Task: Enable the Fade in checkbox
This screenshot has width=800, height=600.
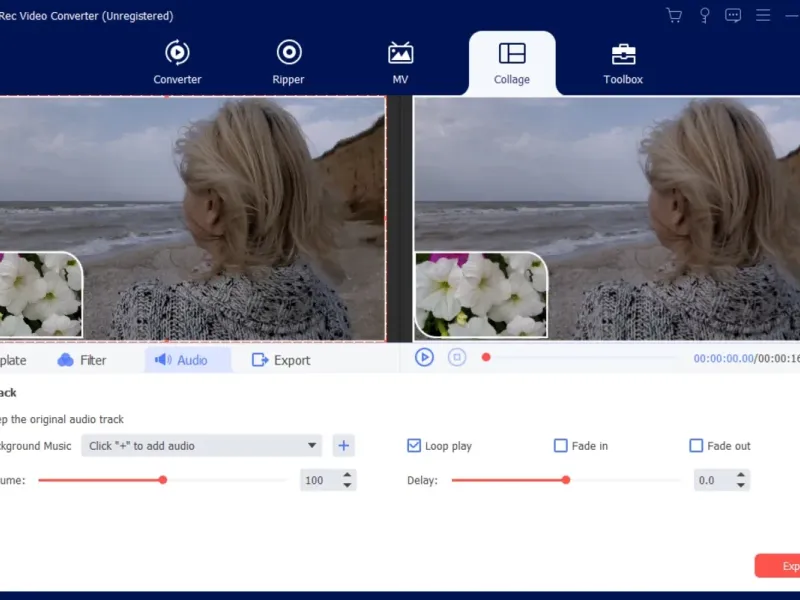Action: pyautogui.click(x=560, y=445)
